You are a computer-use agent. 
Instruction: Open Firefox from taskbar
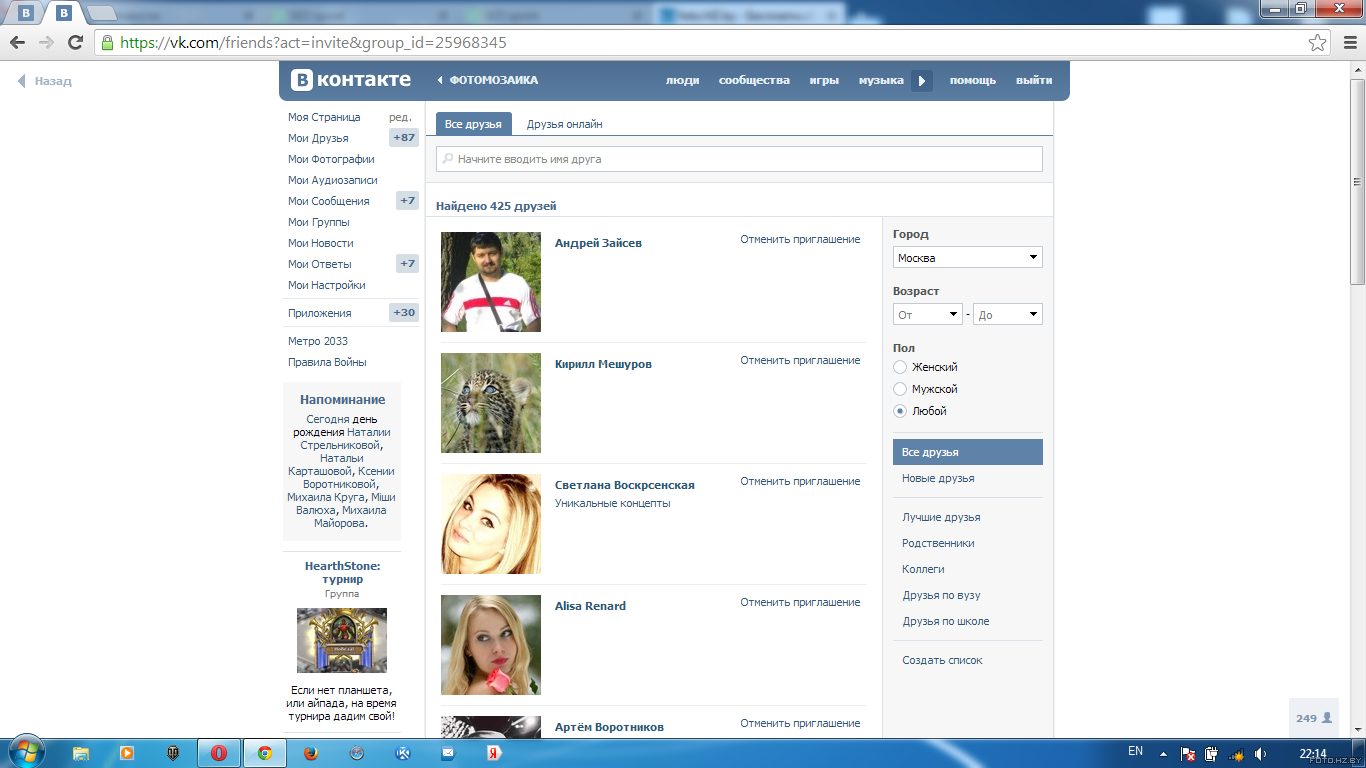pos(310,753)
